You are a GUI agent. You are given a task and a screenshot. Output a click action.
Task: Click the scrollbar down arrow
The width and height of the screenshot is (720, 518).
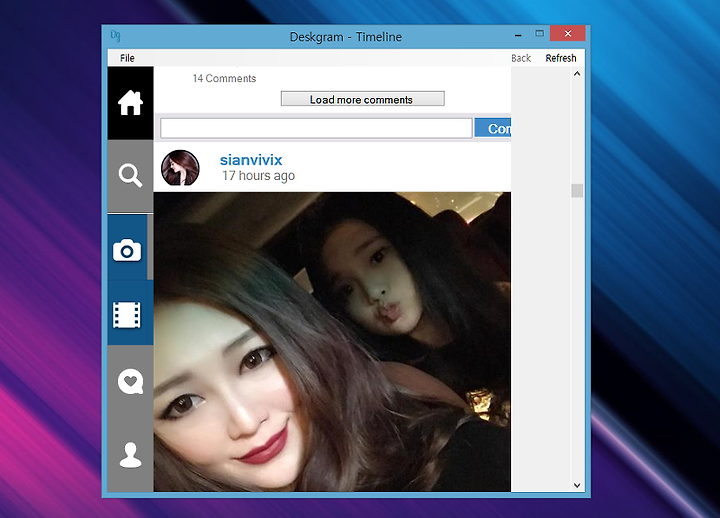click(x=577, y=485)
